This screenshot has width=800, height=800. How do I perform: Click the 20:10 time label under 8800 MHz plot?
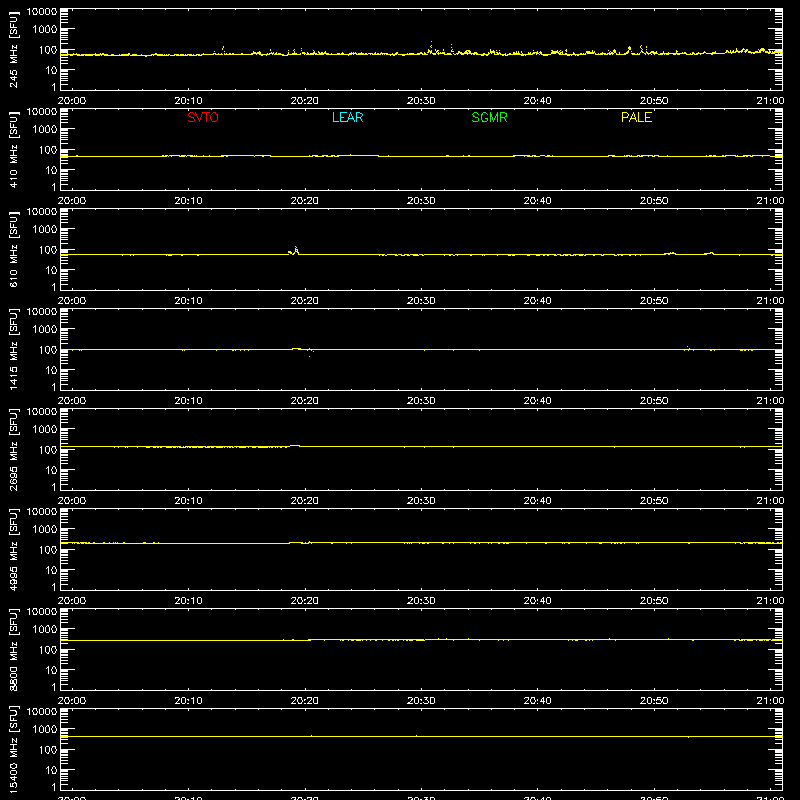[188, 701]
